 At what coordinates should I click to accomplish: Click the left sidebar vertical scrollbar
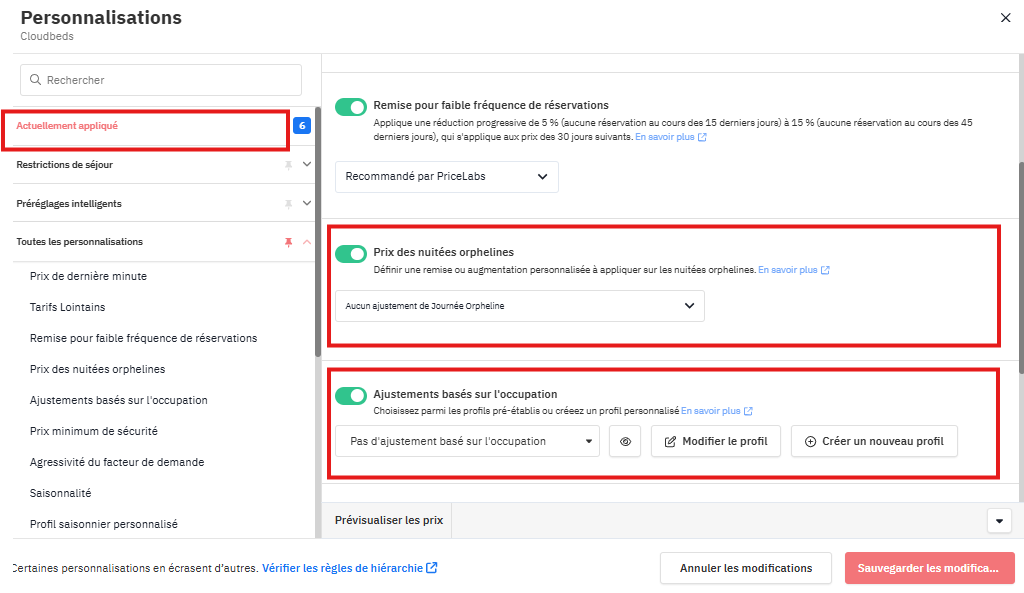tap(318, 230)
